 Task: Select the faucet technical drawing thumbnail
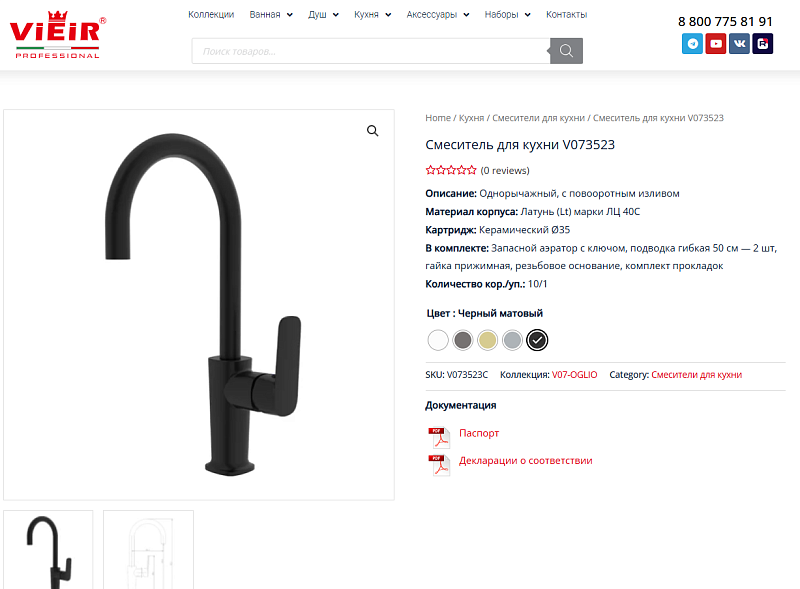tap(148, 550)
